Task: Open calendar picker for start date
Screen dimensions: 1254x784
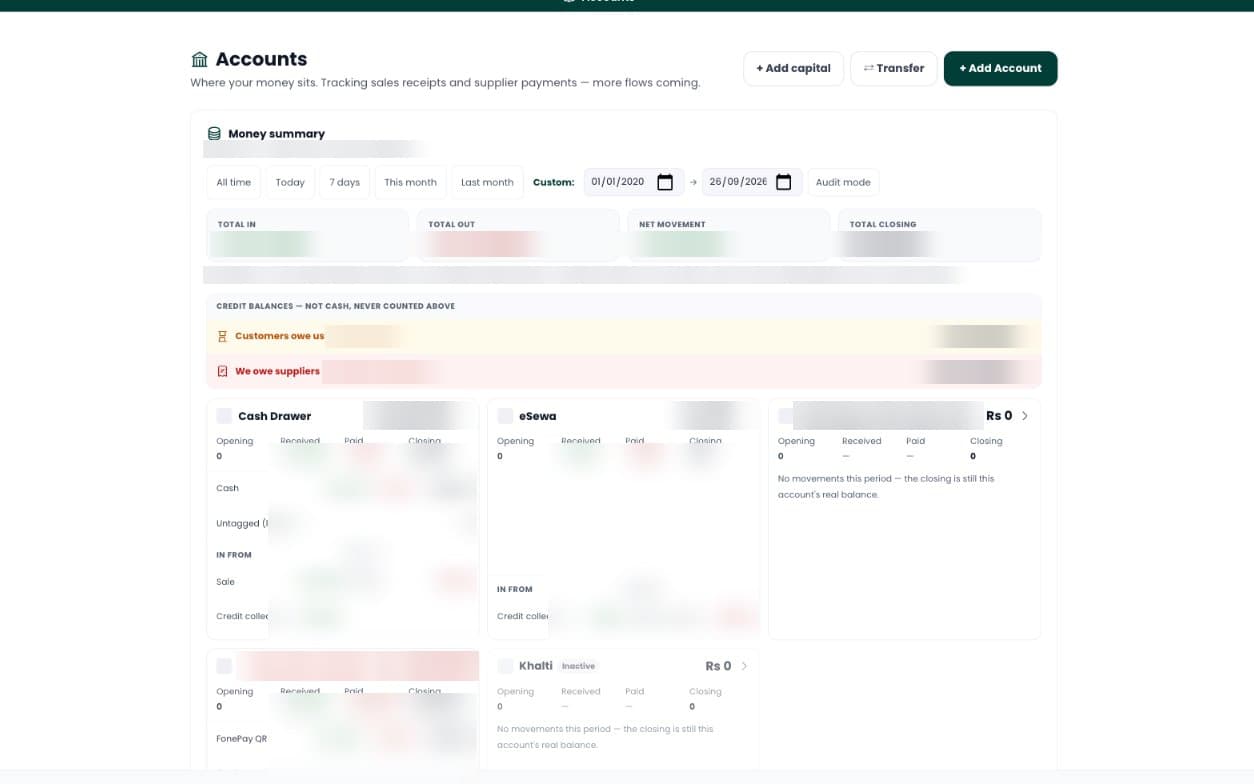Action: [x=665, y=182]
